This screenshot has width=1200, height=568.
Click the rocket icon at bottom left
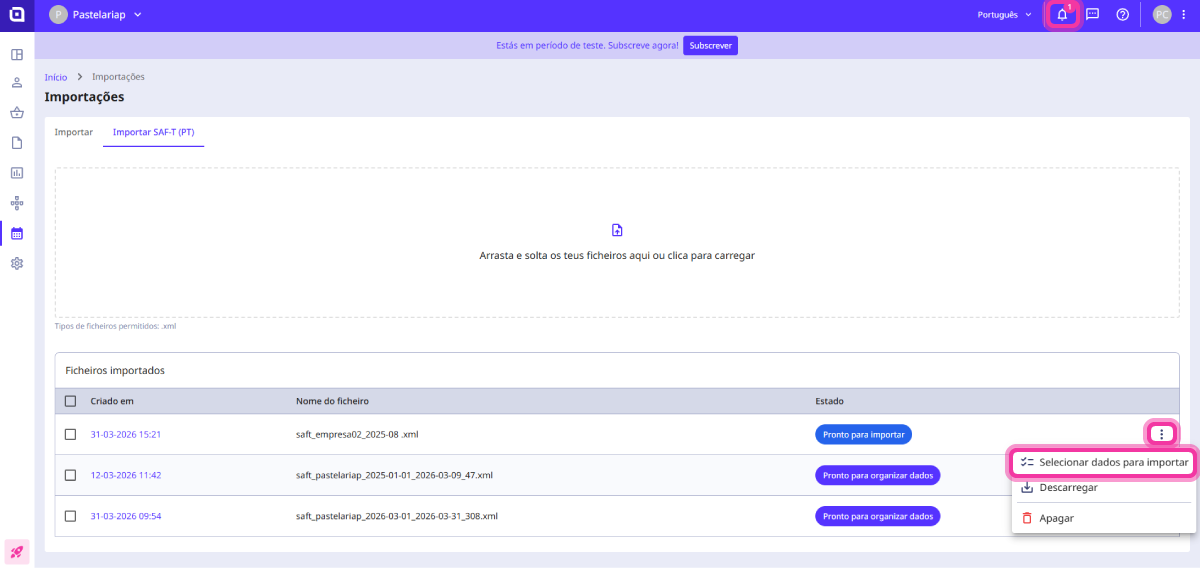[x=17, y=551]
